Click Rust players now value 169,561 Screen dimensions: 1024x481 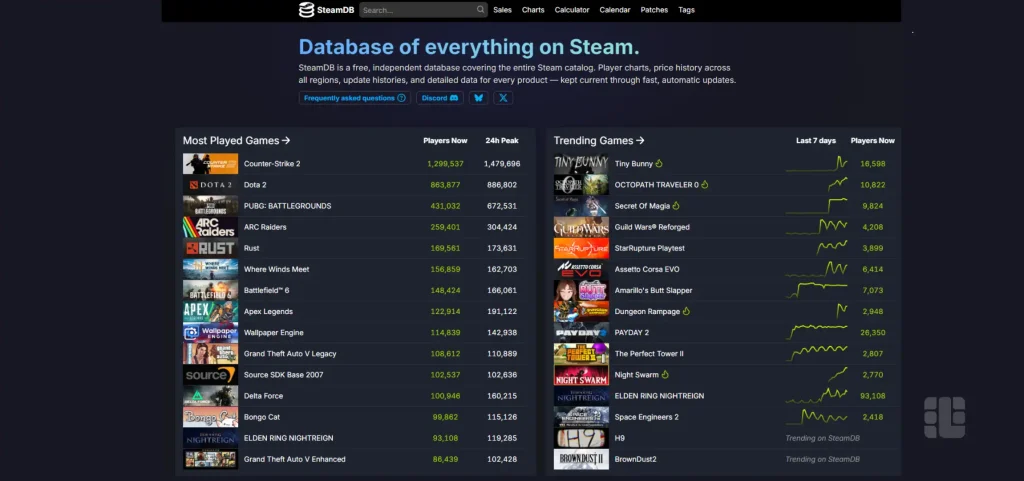(x=445, y=248)
